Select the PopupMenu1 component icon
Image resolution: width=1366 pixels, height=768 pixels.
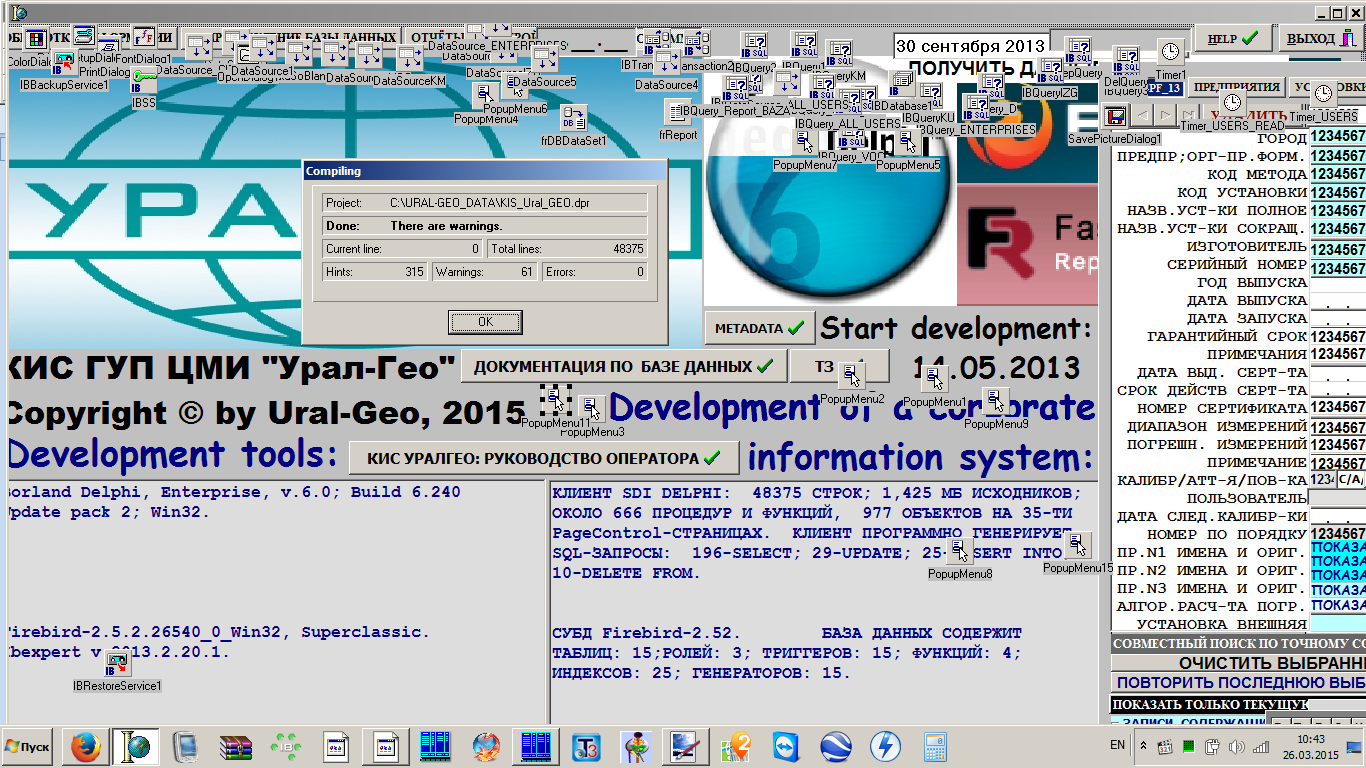tap(935, 379)
